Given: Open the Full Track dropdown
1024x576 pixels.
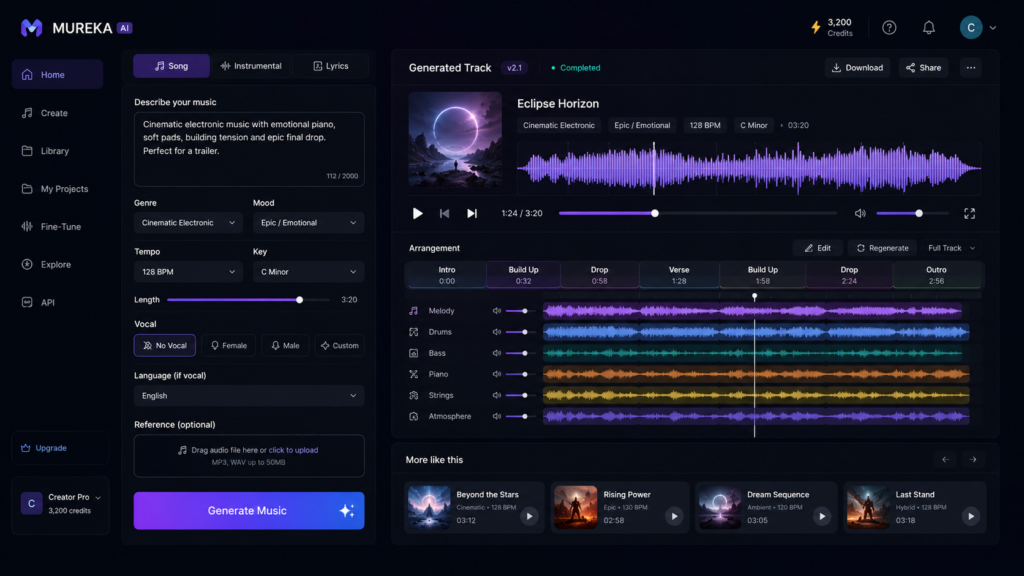Looking at the screenshot, I should 952,248.
